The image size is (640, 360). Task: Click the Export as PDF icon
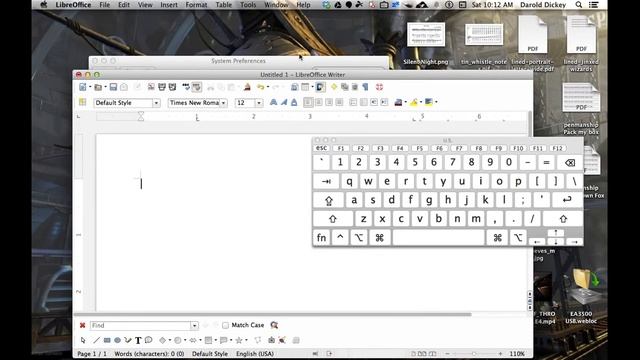151,87
